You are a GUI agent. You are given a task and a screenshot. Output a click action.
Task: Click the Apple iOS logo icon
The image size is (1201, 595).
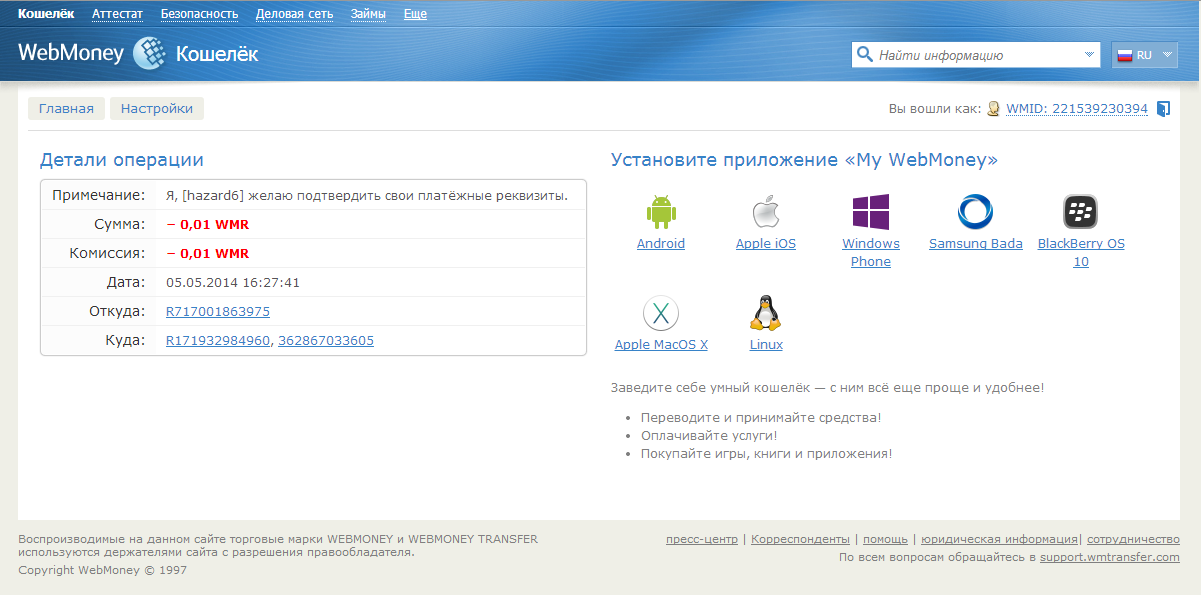coord(765,212)
